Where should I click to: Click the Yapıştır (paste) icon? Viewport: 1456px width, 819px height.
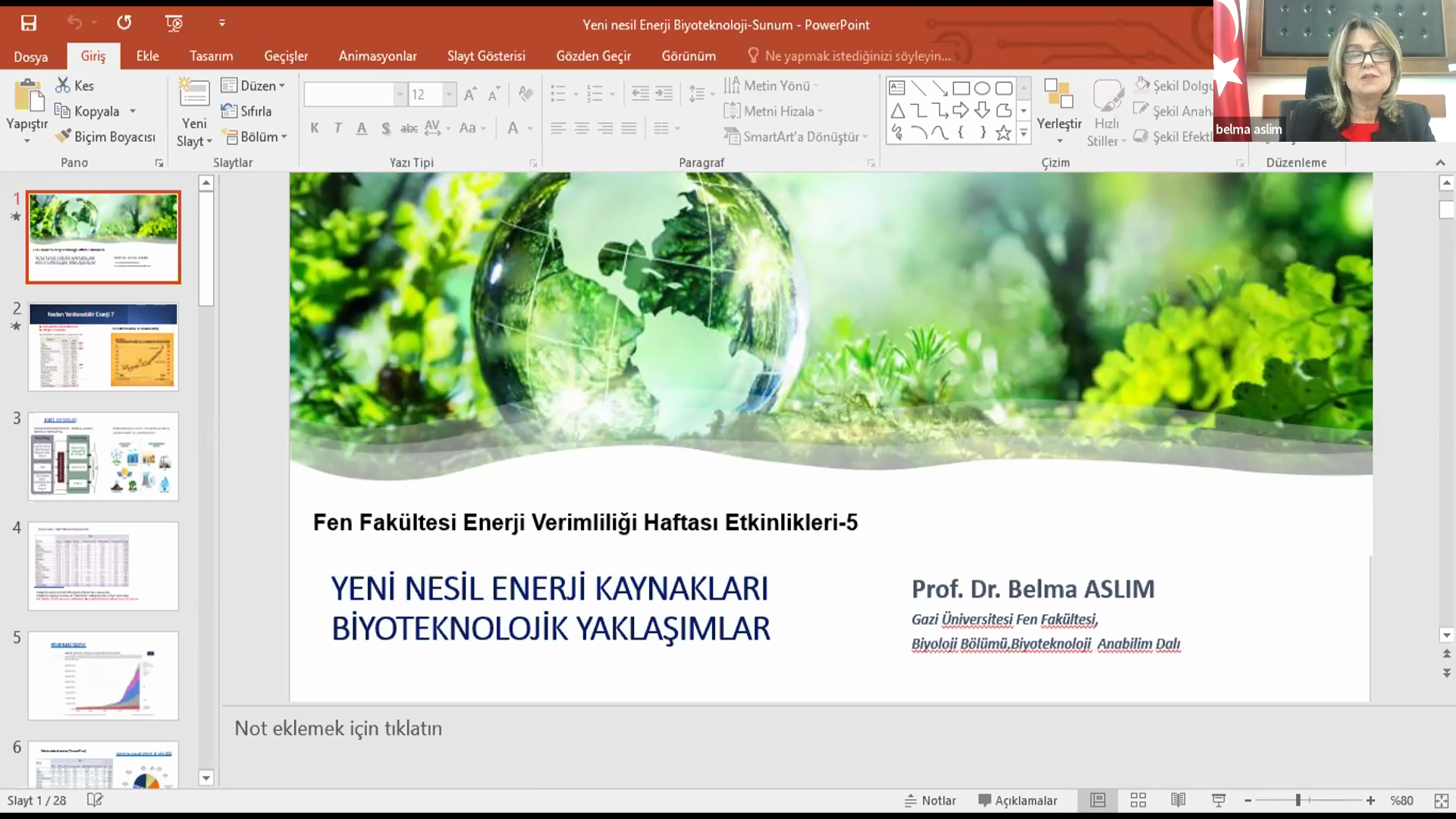28,96
